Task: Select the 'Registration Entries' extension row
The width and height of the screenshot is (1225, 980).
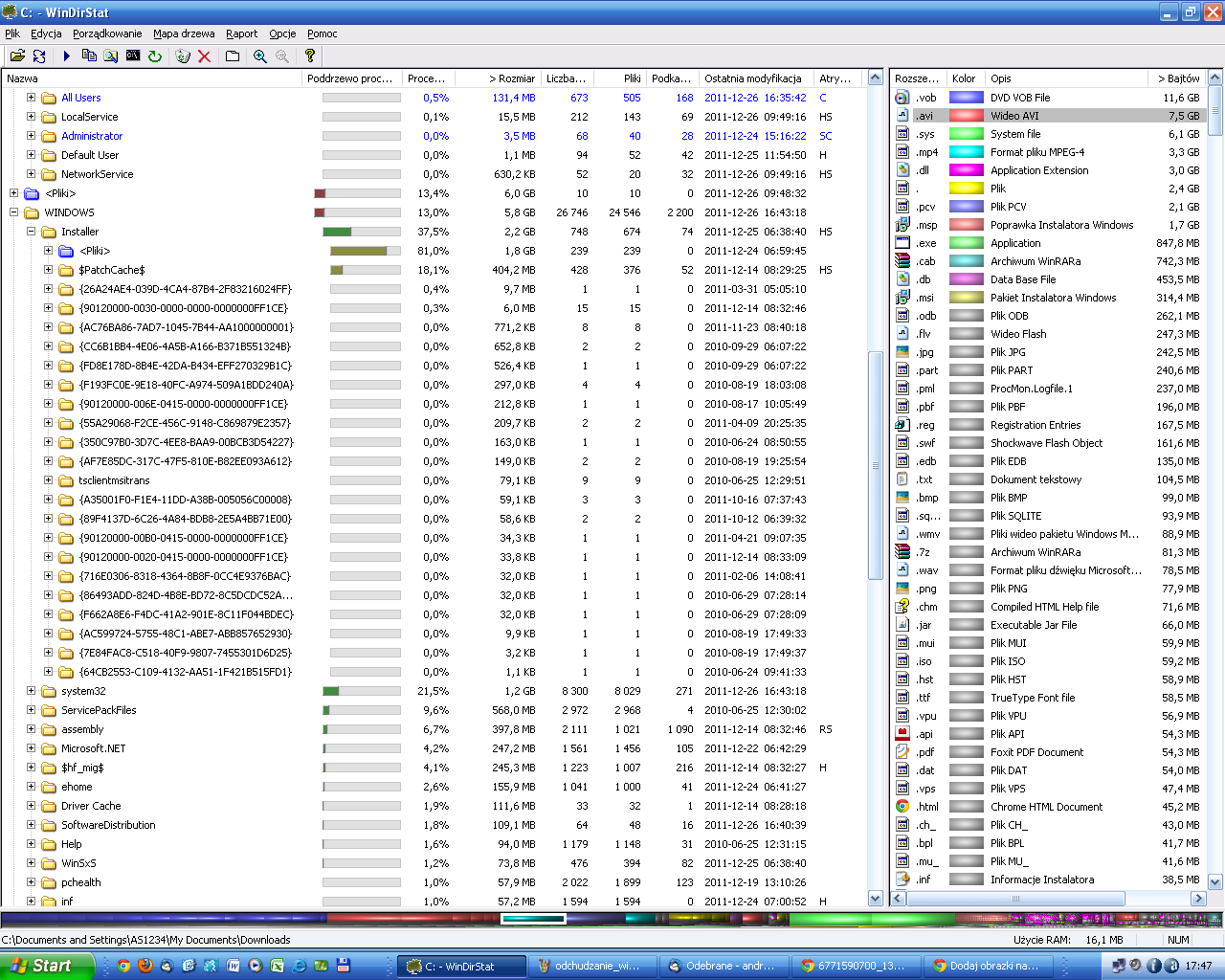Action: point(1048,425)
